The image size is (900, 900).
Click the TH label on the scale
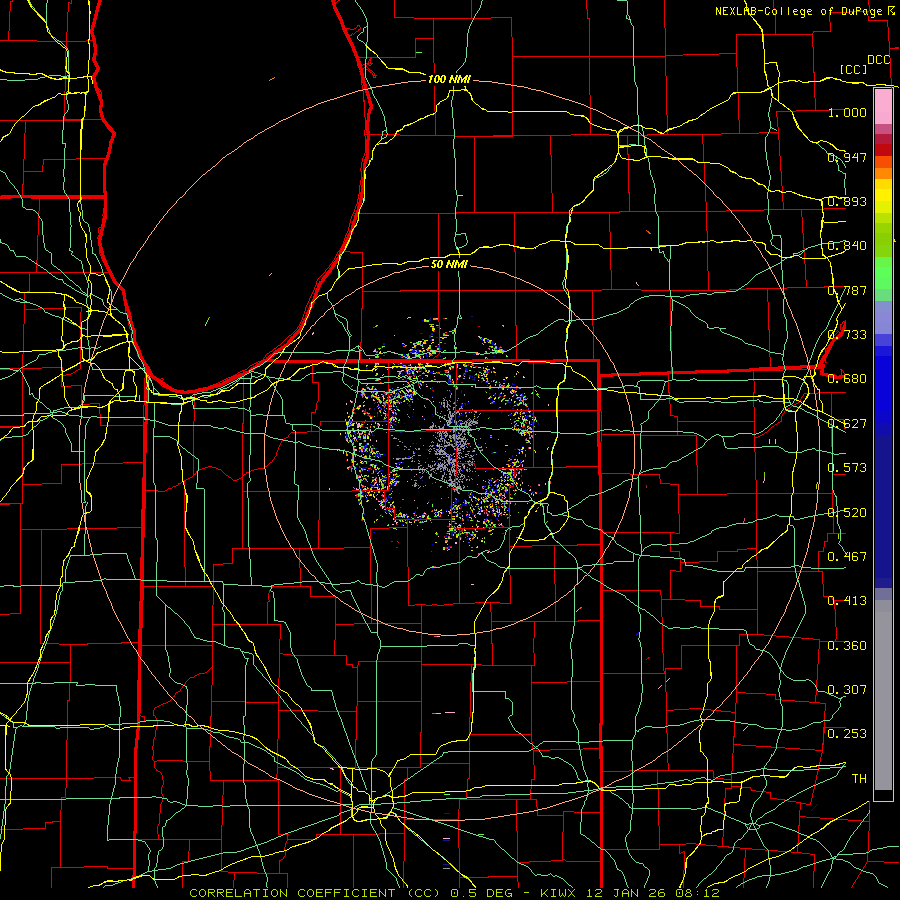(x=859, y=779)
